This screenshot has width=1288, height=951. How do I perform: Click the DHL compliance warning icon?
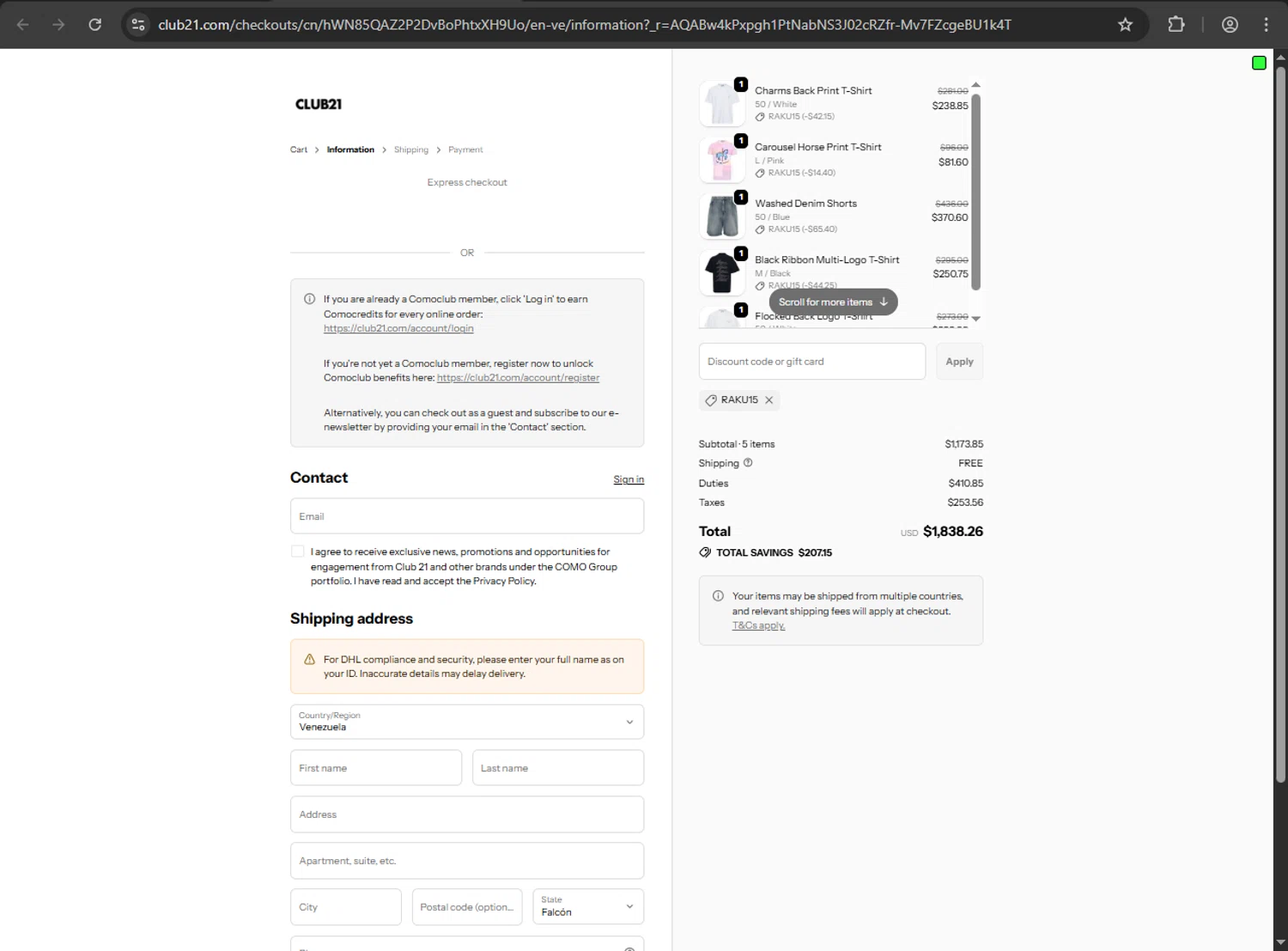pos(309,660)
